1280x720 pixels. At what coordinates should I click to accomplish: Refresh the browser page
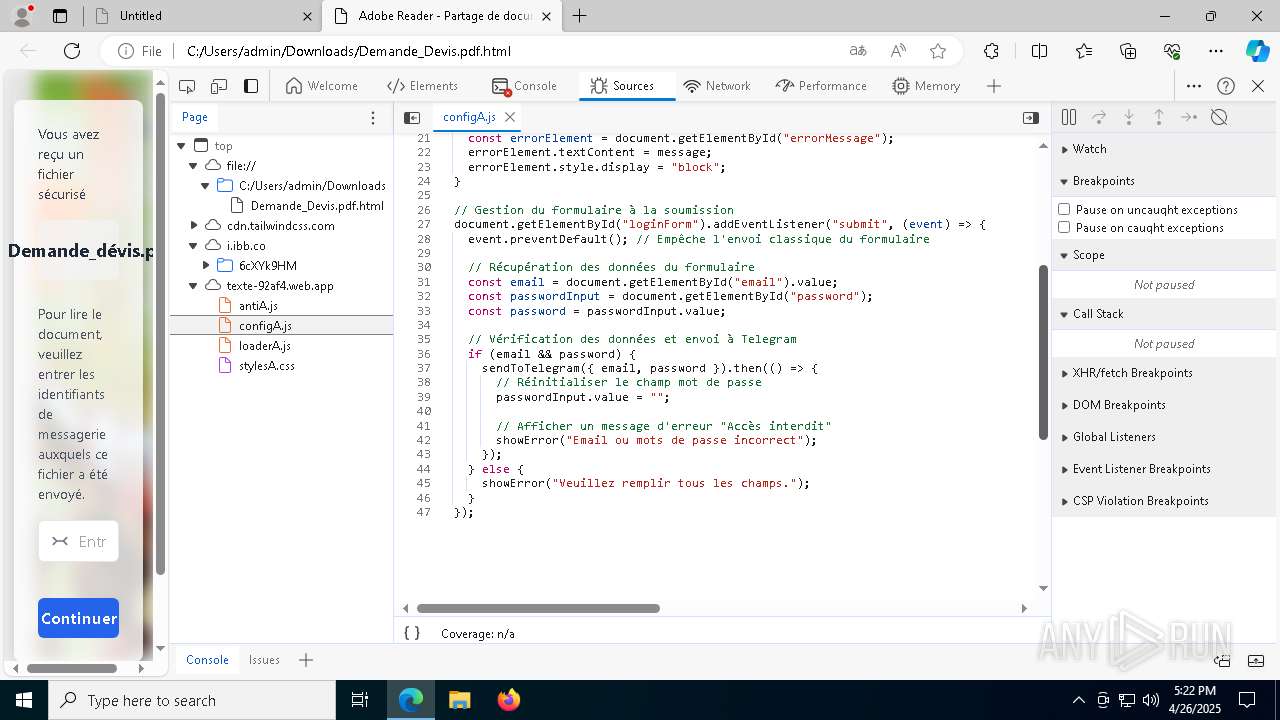[72, 51]
